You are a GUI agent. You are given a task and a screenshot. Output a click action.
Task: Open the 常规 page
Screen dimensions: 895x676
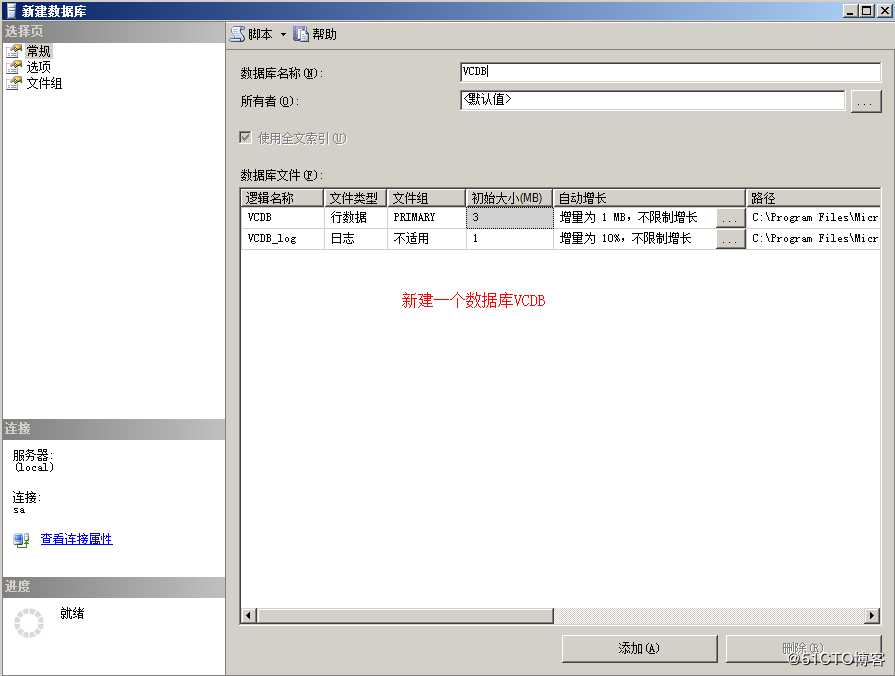[38, 51]
